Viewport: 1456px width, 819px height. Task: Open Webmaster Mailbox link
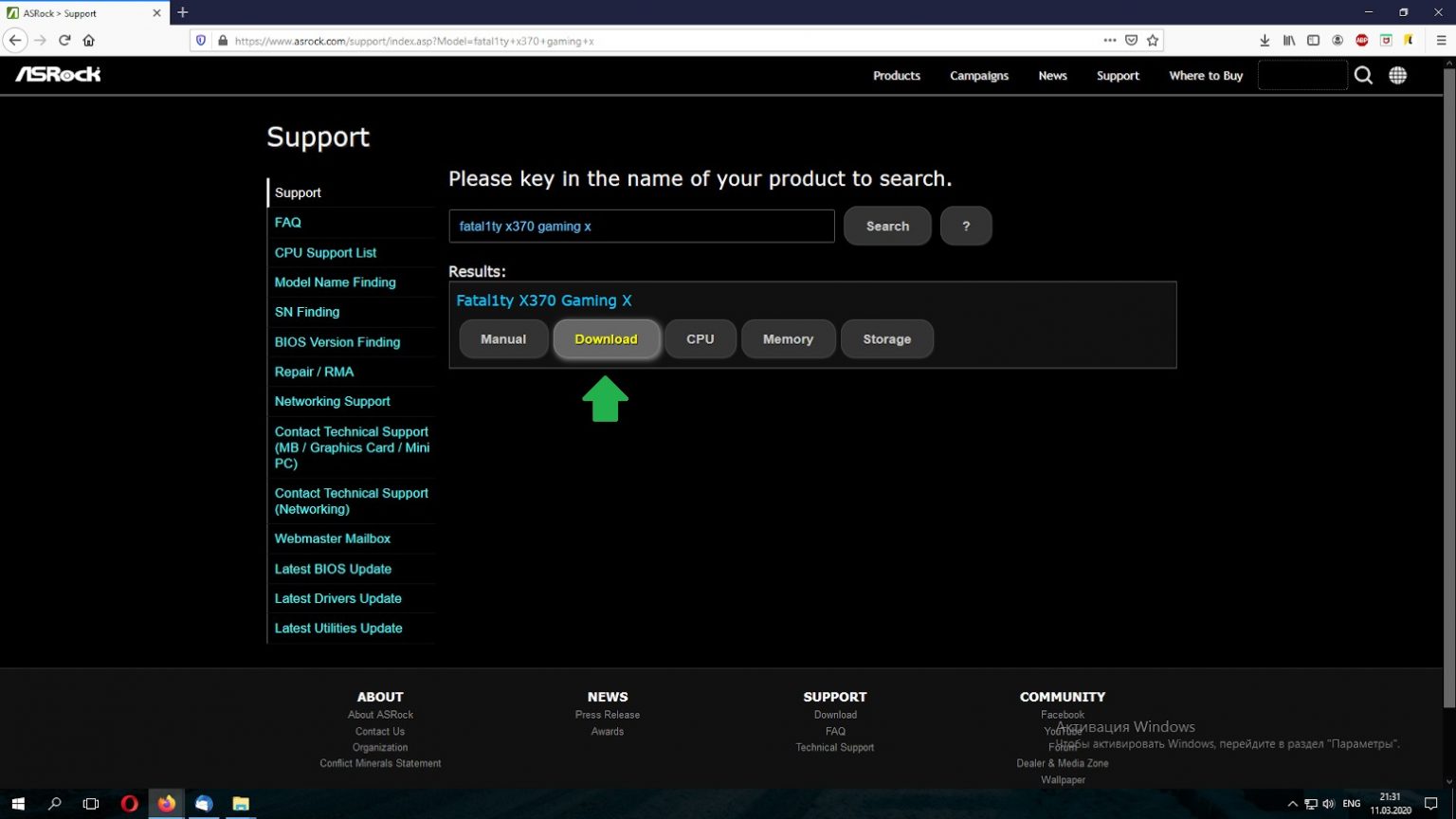[333, 538]
